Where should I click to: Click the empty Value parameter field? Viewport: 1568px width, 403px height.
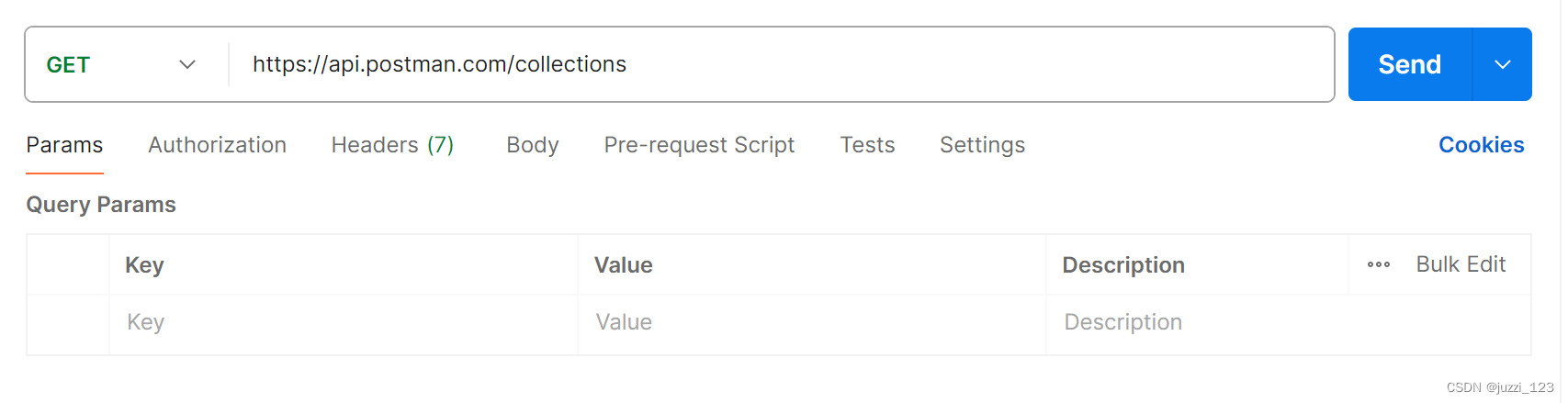pyautogui.click(x=811, y=323)
